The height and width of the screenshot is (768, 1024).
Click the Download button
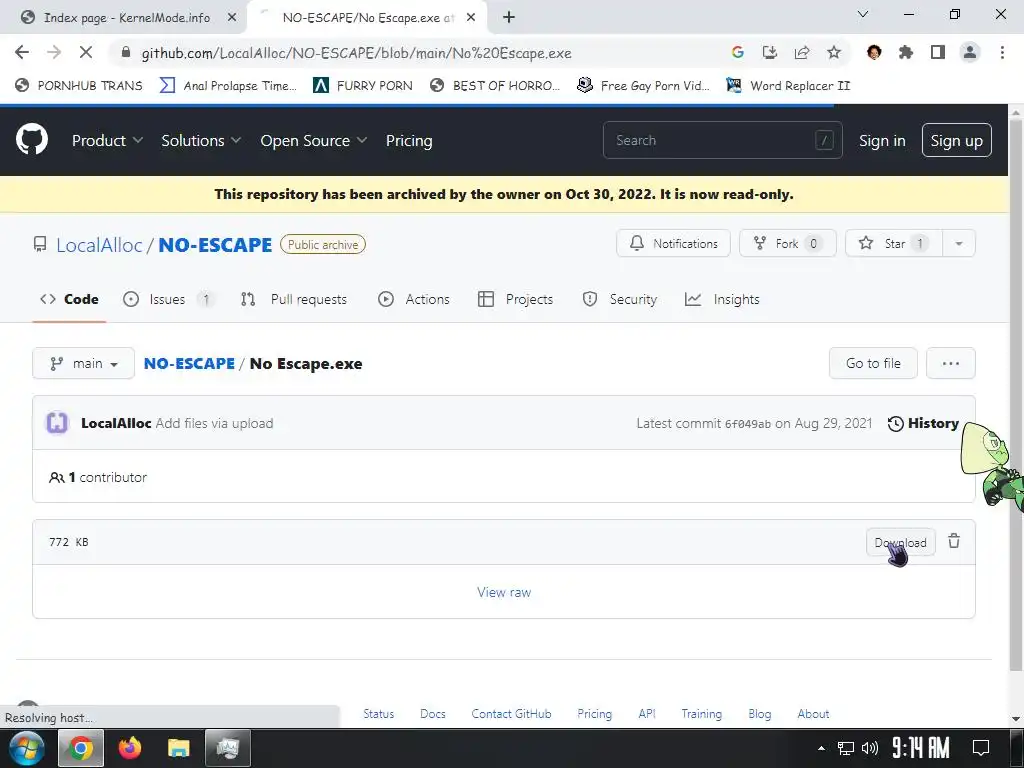pos(901,542)
